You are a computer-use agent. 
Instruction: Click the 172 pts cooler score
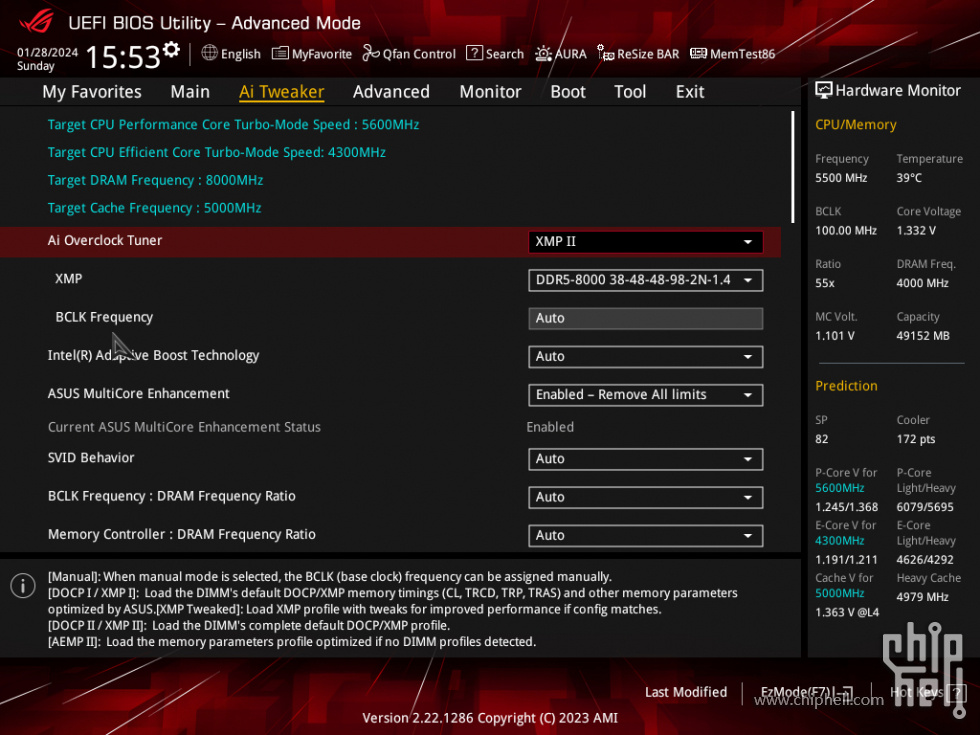[x=916, y=439]
